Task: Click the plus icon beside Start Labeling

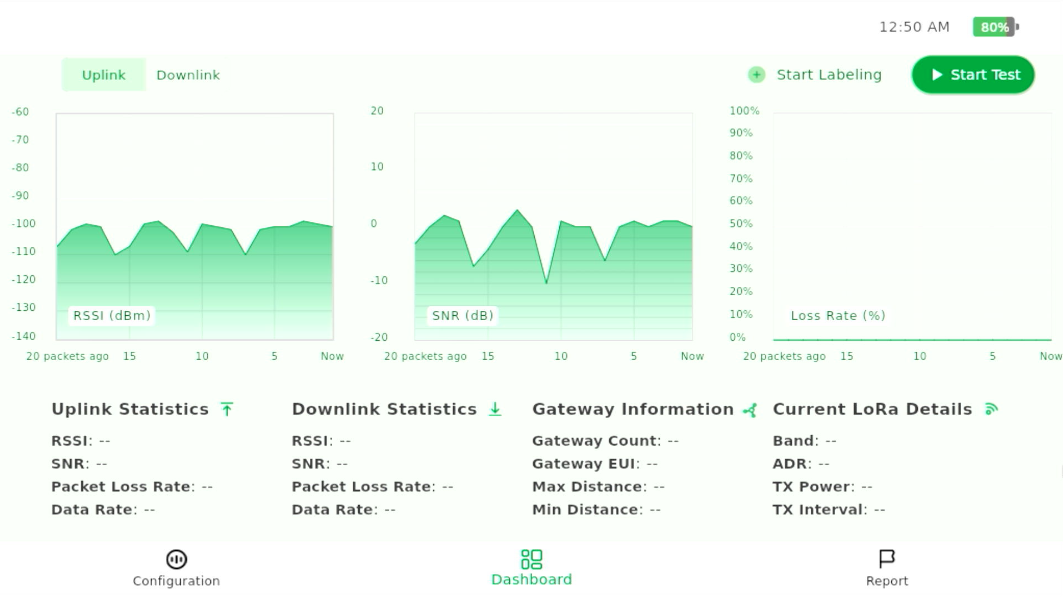Action: [757, 75]
